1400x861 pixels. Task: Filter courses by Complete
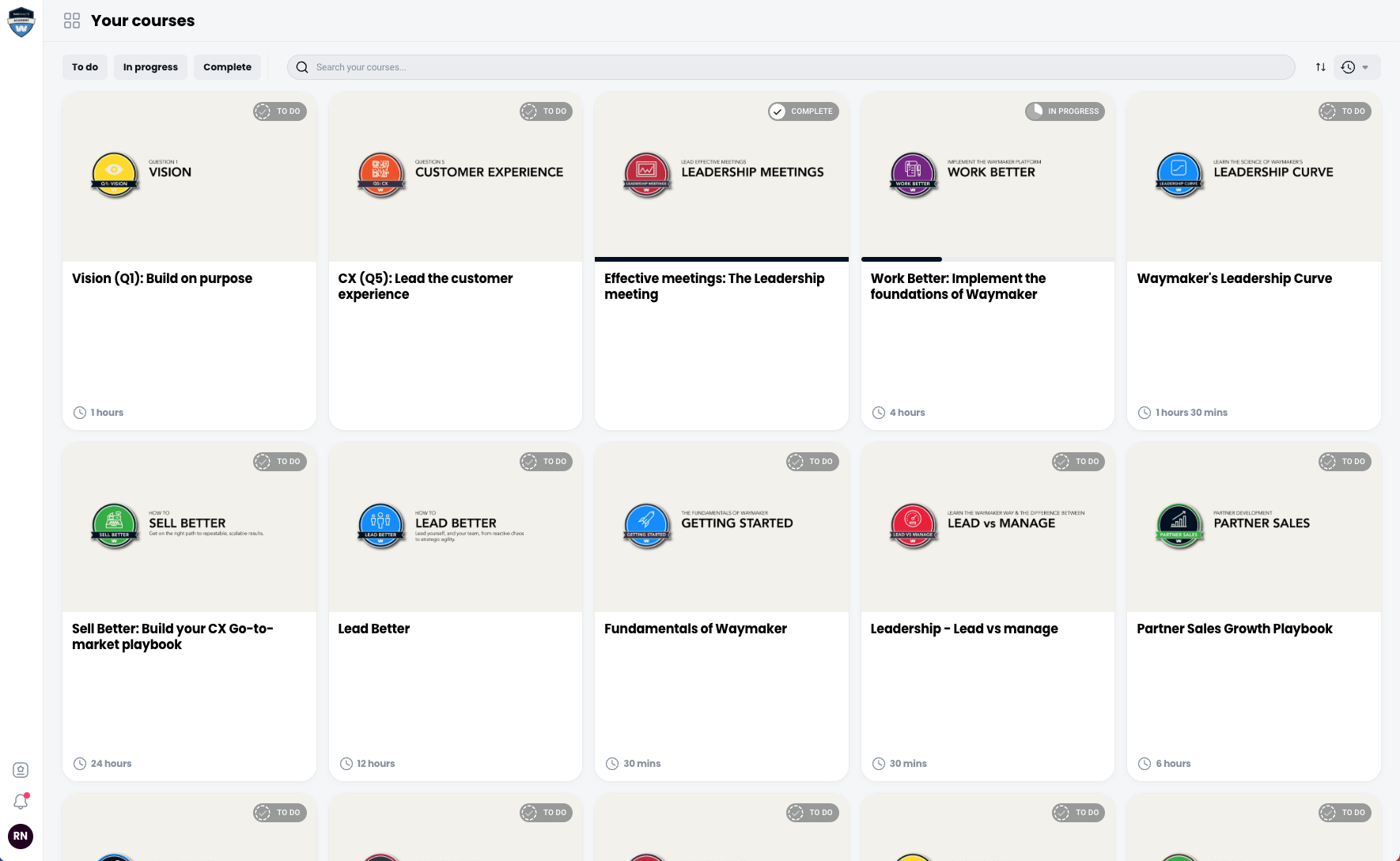tap(227, 67)
